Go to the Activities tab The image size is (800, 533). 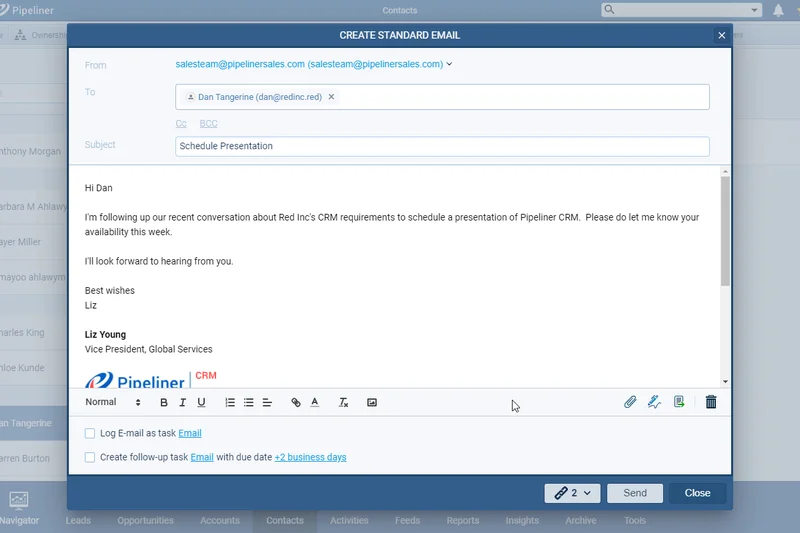349,520
